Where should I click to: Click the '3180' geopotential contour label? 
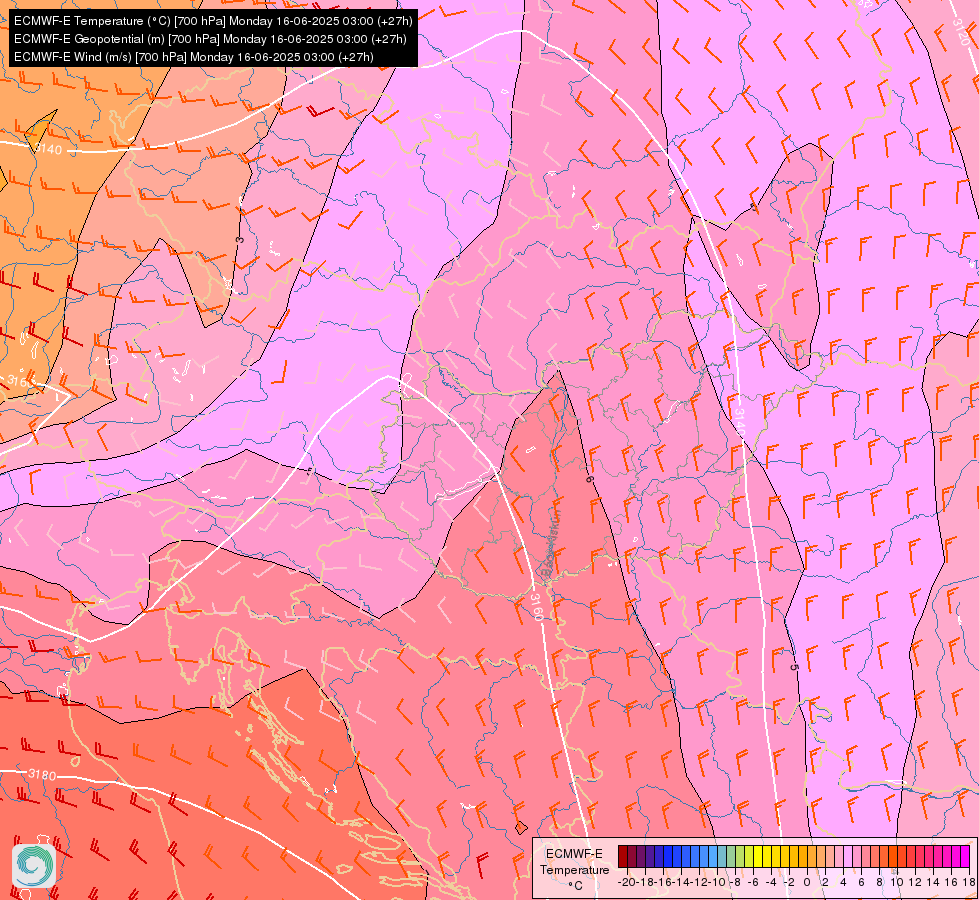42,774
